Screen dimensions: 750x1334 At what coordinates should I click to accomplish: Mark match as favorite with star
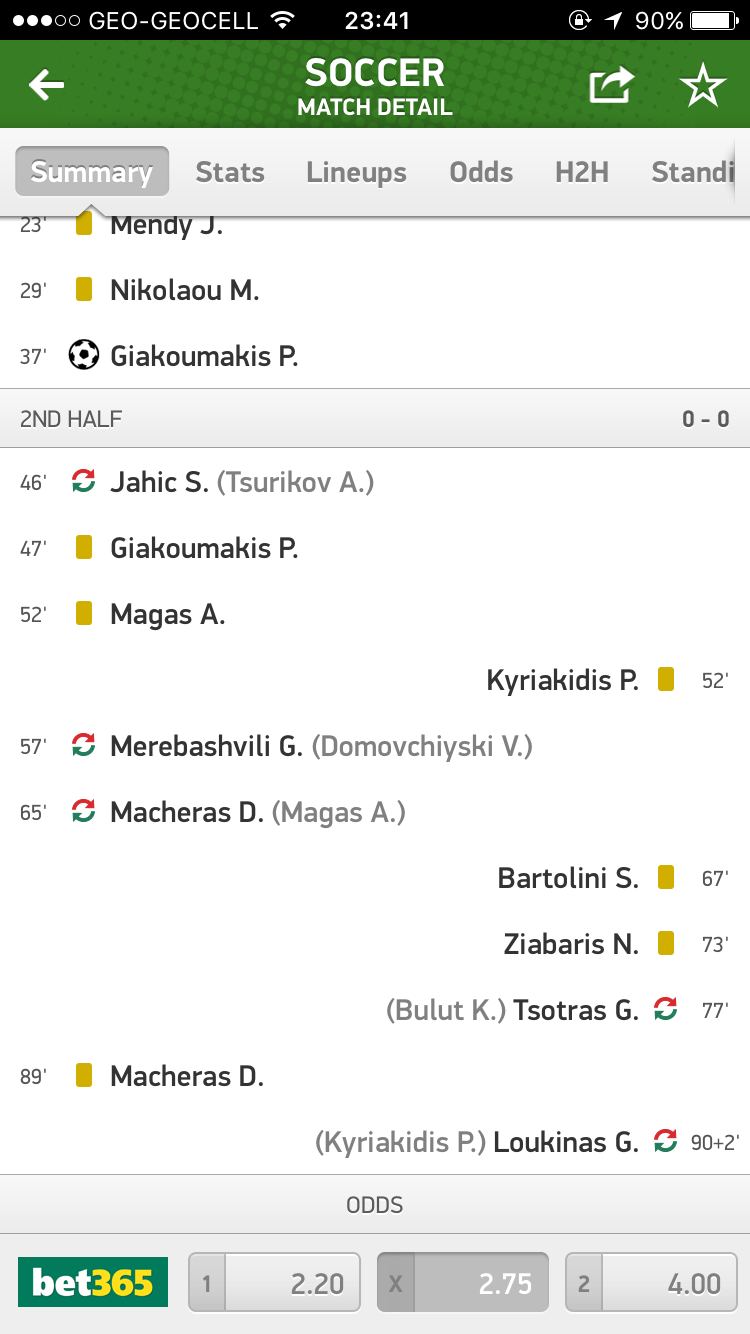pyautogui.click(x=703, y=86)
